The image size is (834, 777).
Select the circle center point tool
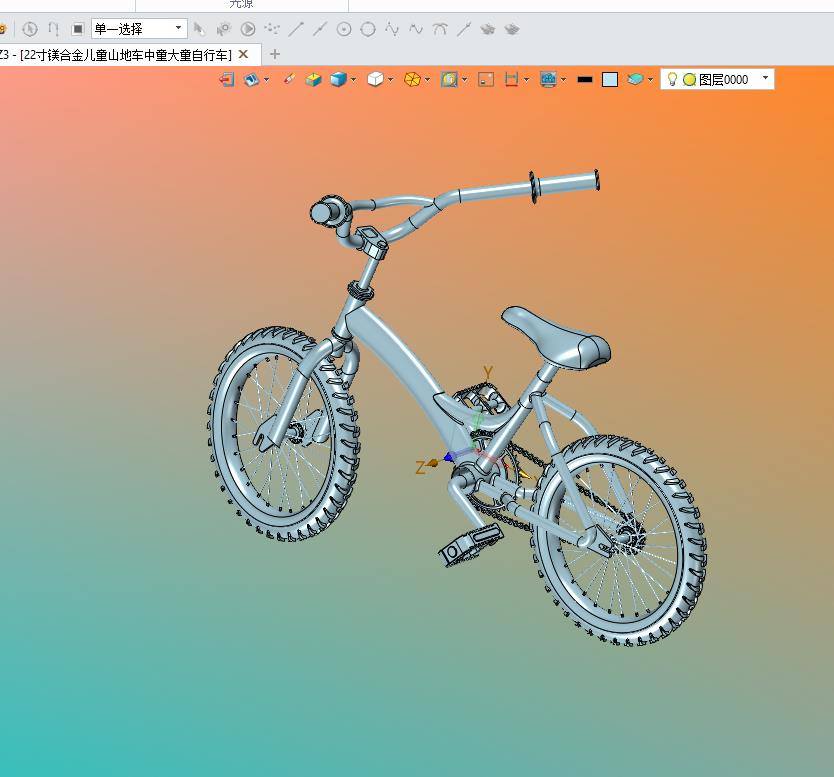pos(344,29)
